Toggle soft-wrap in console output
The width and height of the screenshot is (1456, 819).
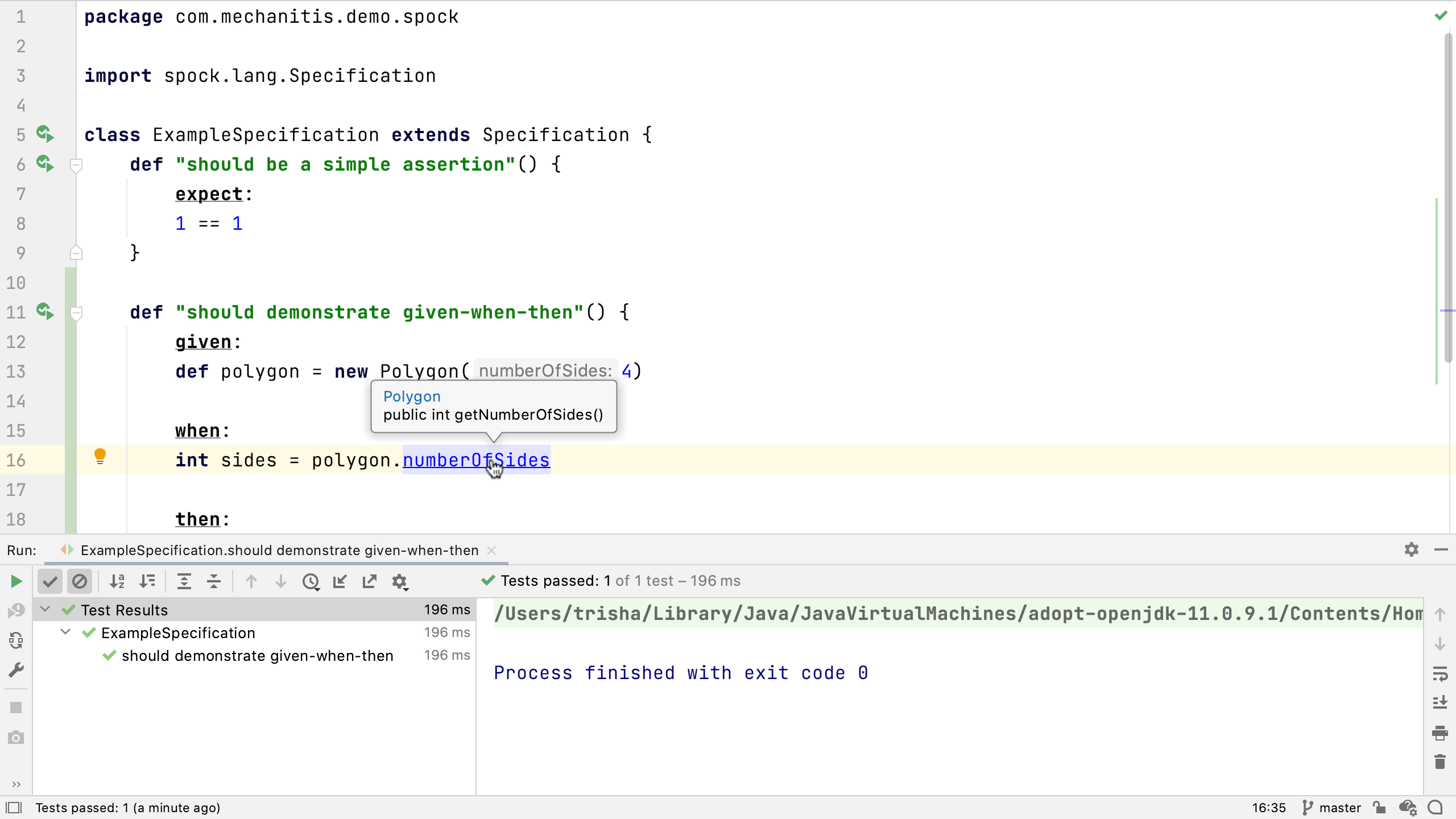click(1440, 674)
